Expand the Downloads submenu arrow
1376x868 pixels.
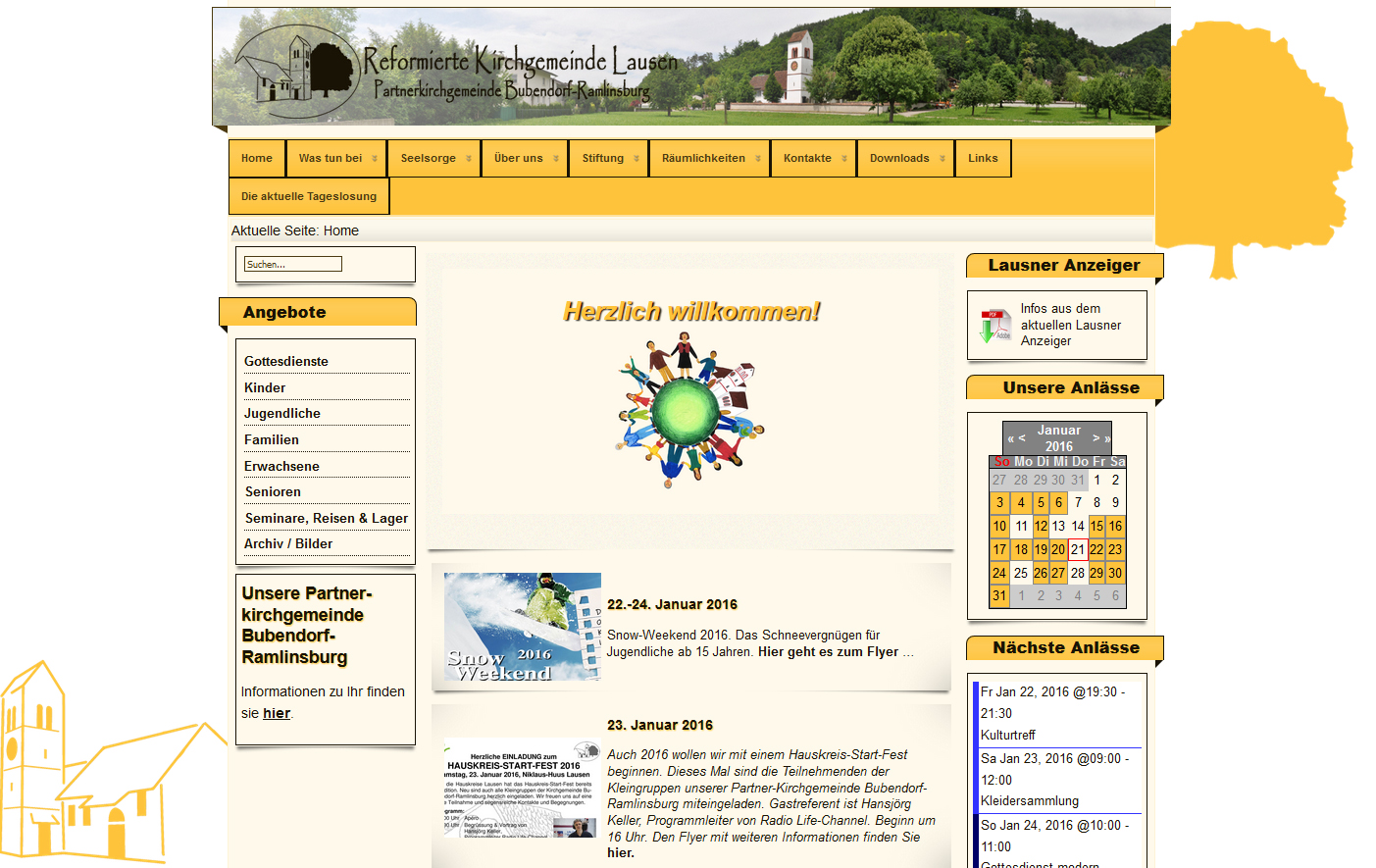942,159
